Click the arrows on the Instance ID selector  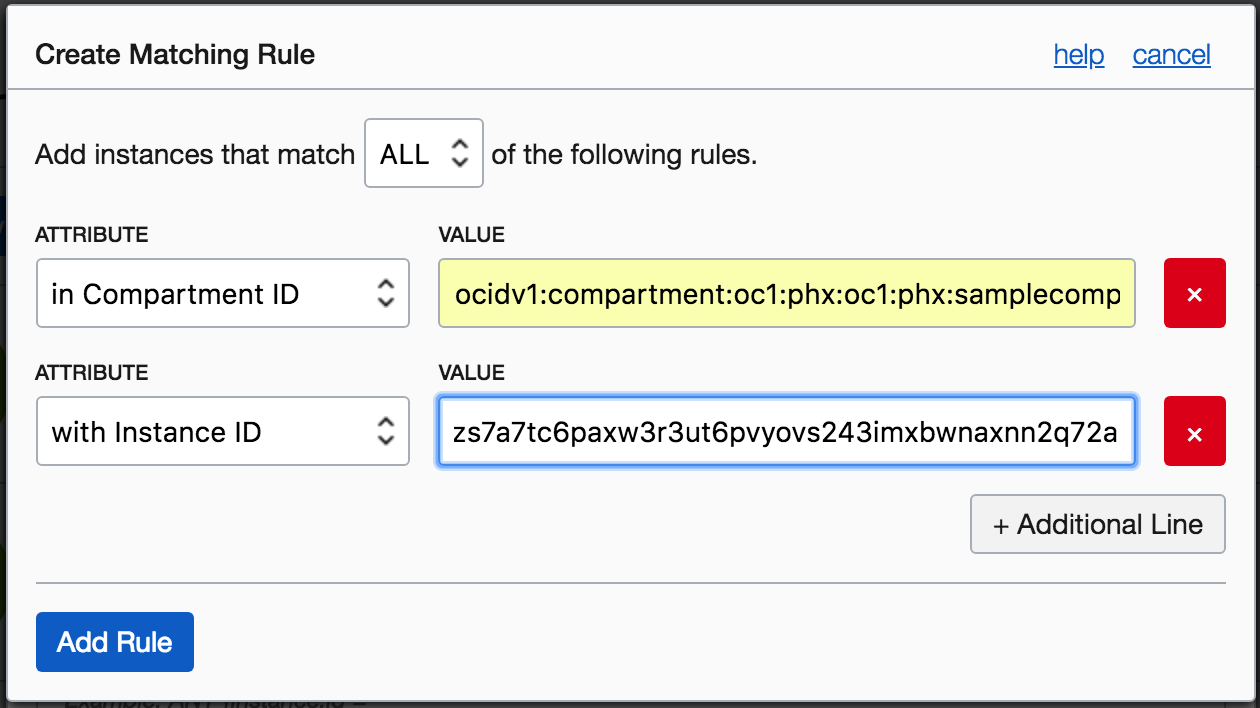(385, 432)
